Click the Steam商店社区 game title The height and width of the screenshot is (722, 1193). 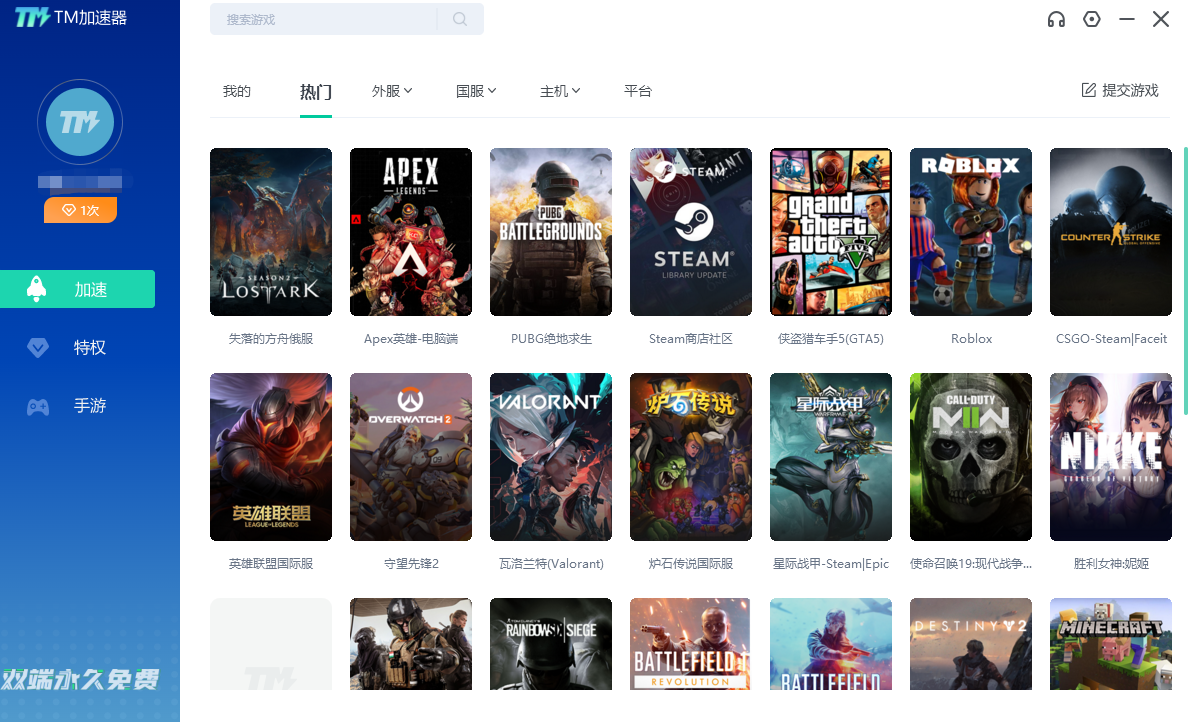click(x=691, y=339)
